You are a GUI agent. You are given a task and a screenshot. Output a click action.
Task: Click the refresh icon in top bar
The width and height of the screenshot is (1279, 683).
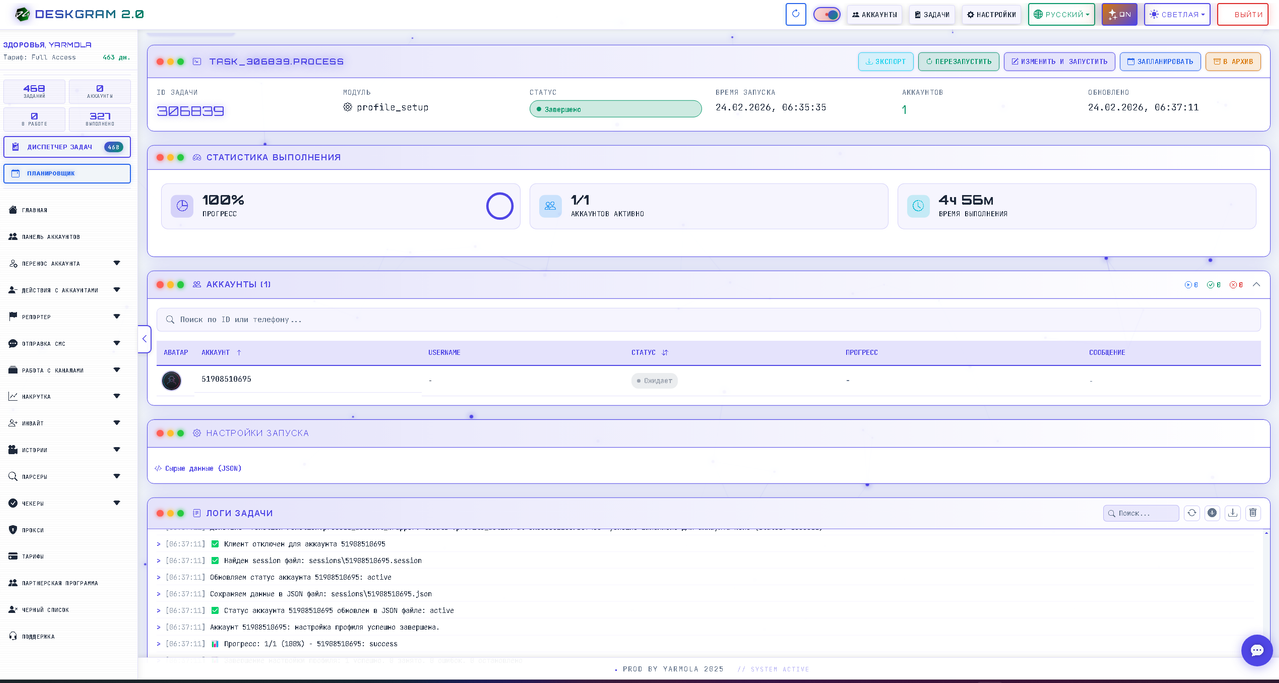795,14
